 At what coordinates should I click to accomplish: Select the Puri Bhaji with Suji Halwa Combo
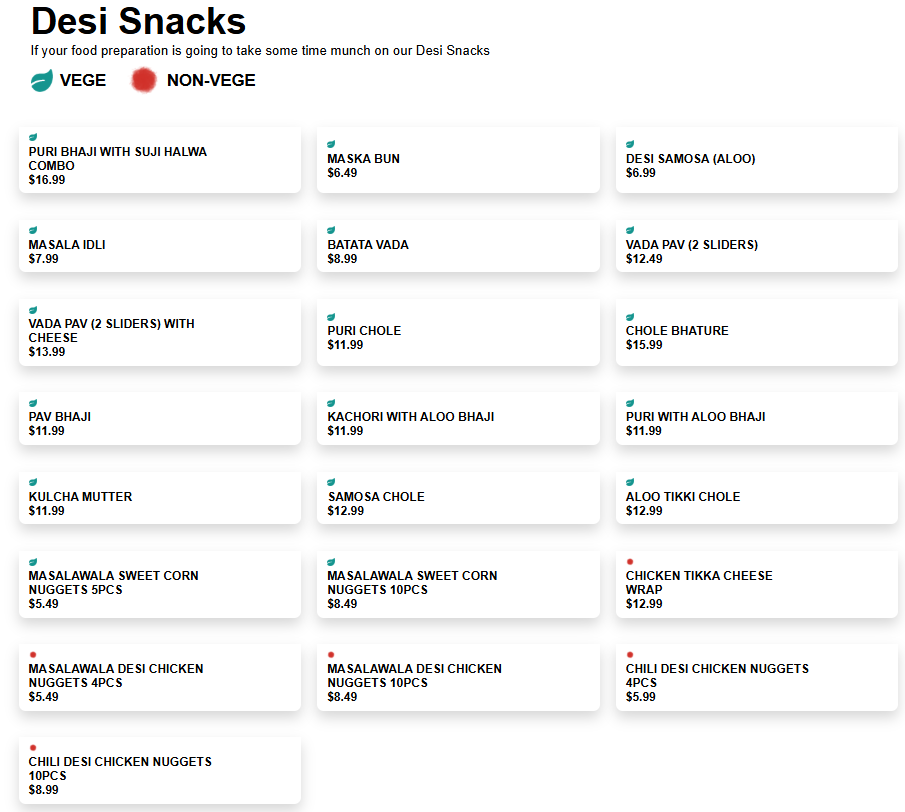tap(160, 160)
